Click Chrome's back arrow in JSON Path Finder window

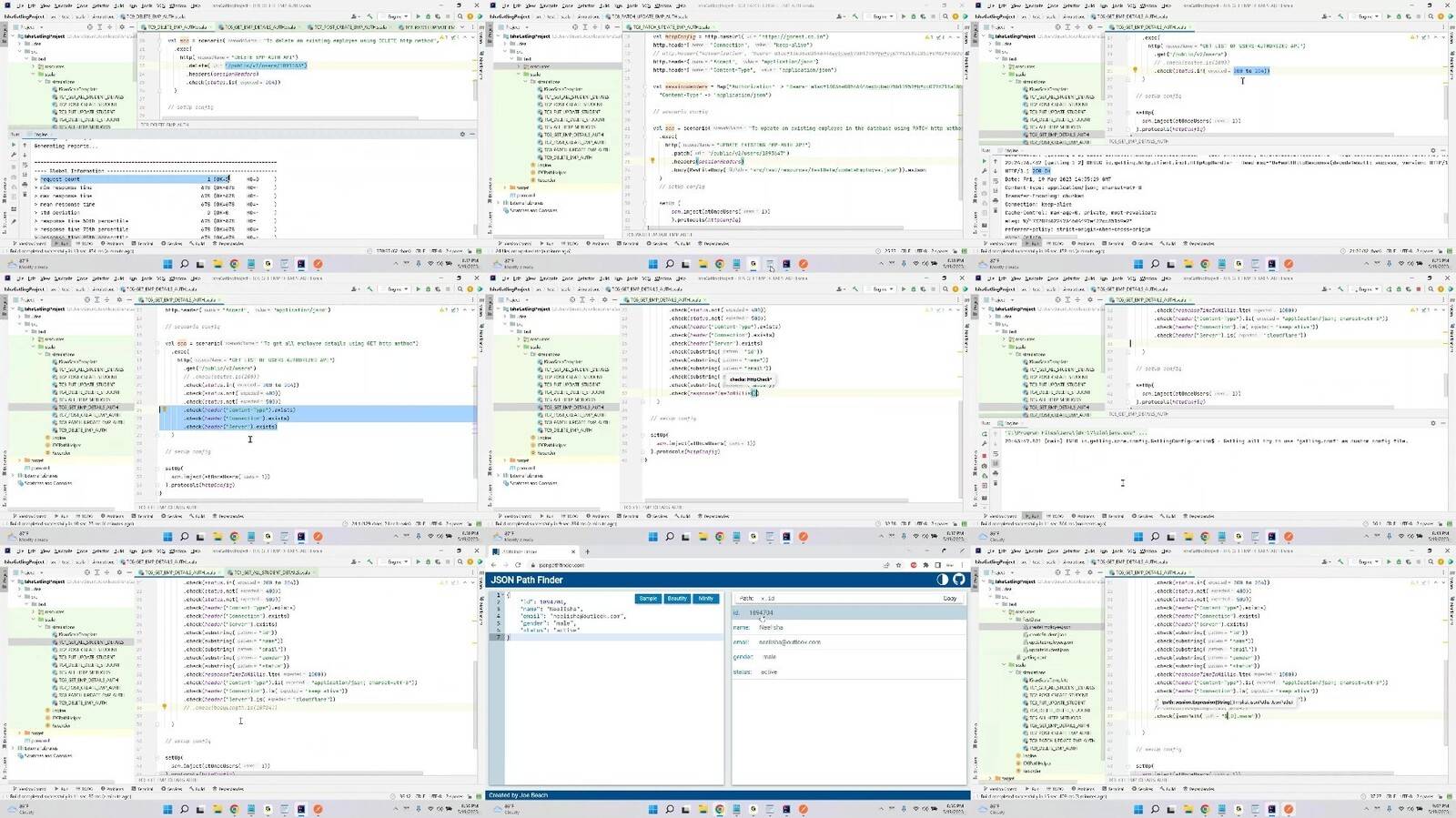[x=494, y=565]
